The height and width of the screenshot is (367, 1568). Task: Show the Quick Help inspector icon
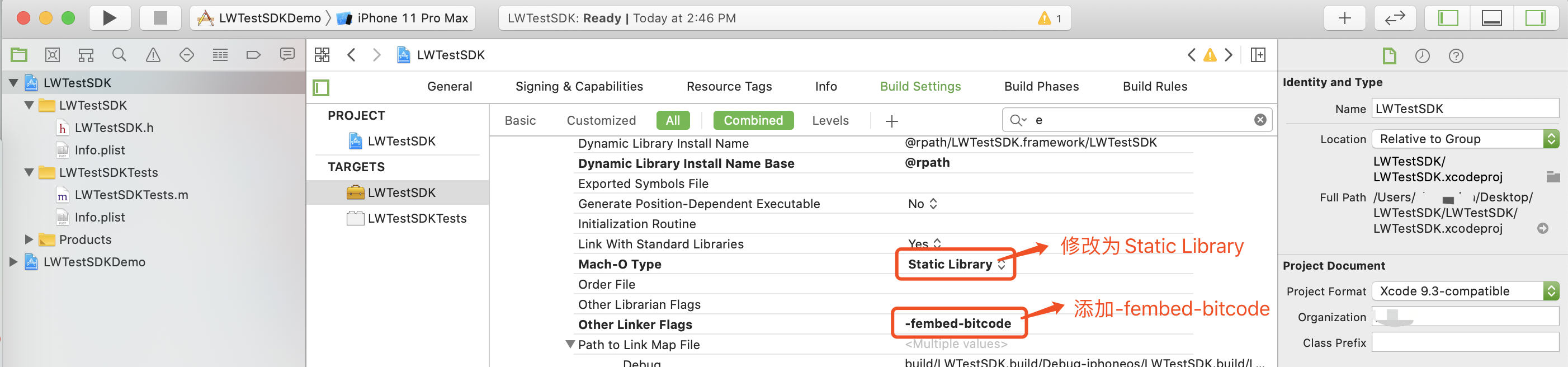tap(1456, 57)
